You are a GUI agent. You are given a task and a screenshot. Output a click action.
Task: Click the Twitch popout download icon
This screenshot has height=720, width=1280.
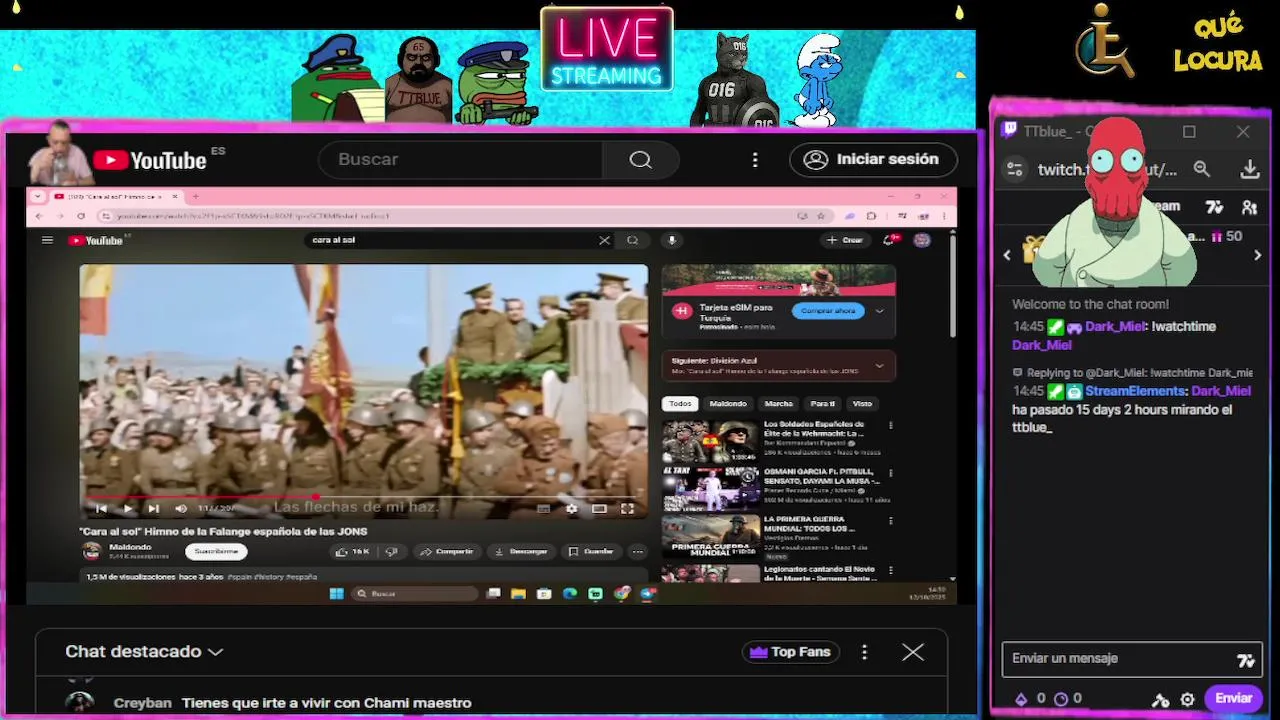coord(1250,170)
